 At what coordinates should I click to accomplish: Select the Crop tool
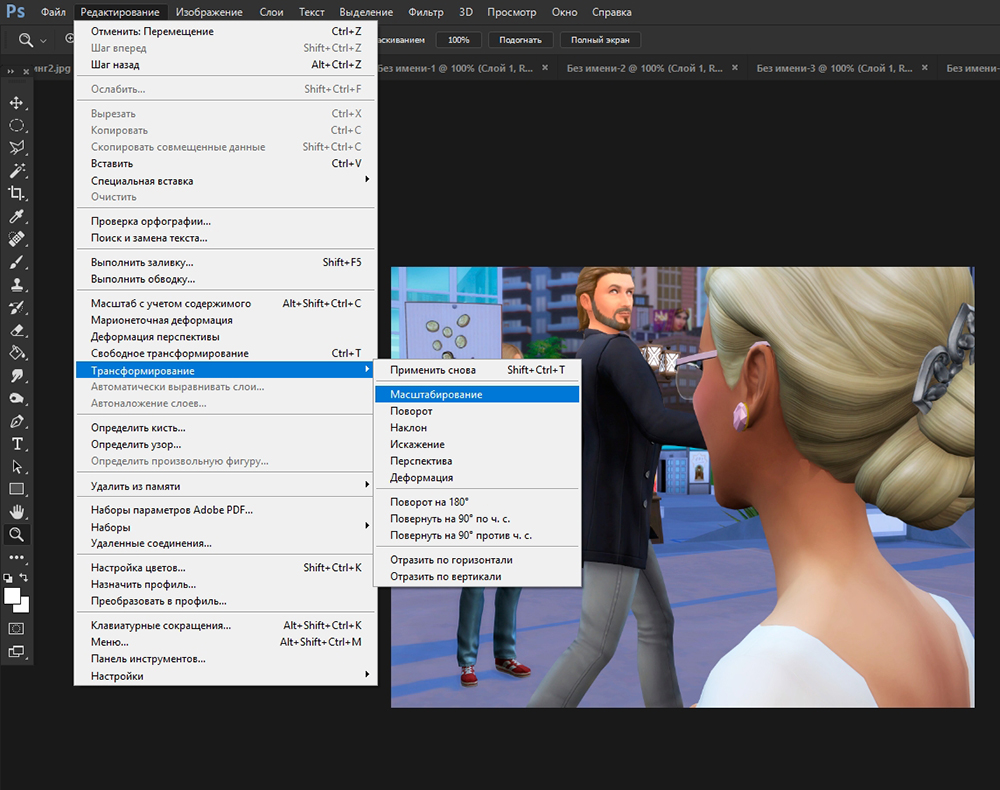17,193
